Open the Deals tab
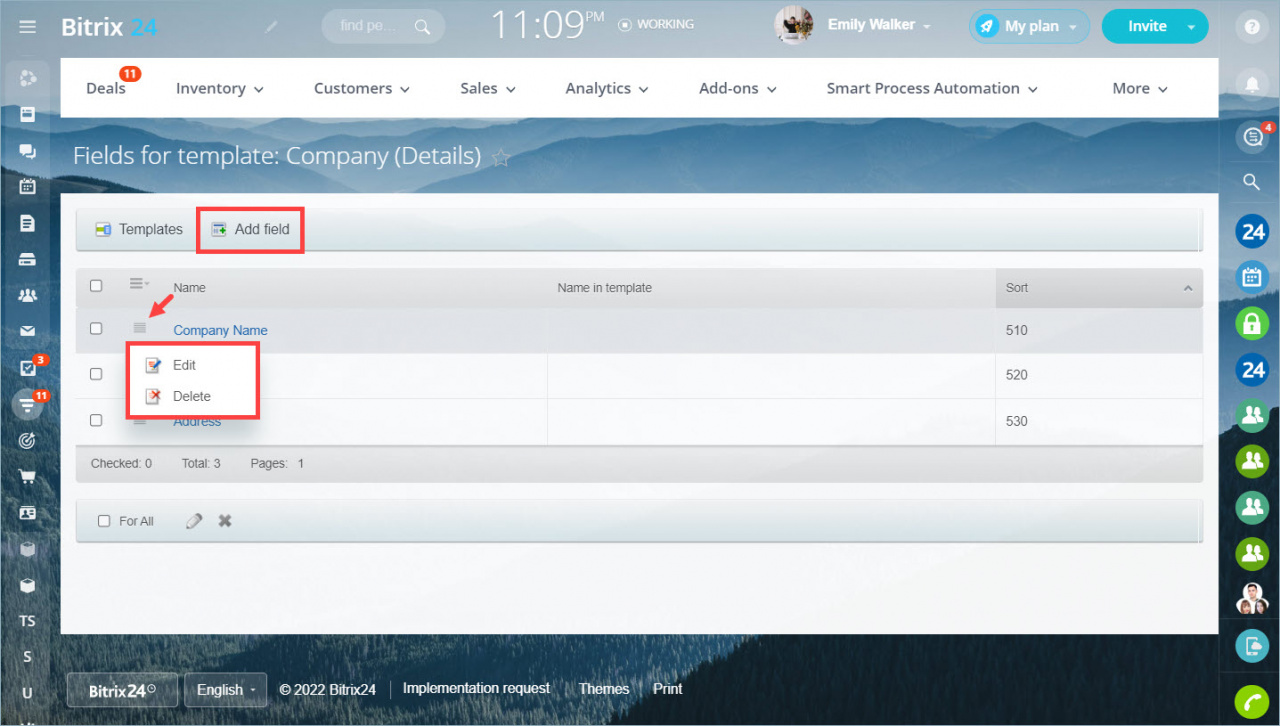Viewport: 1280px width, 726px height. pyautogui.click(x=106, y=88)
